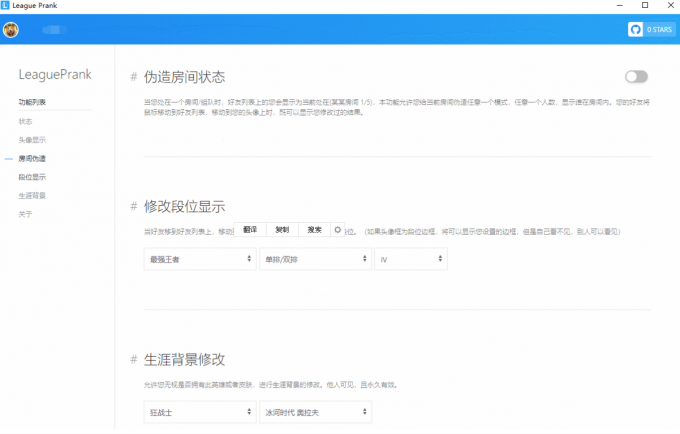The image size is (680, 434).
Task: Go to 生涯背景 in sidebar
Action: 32,196
